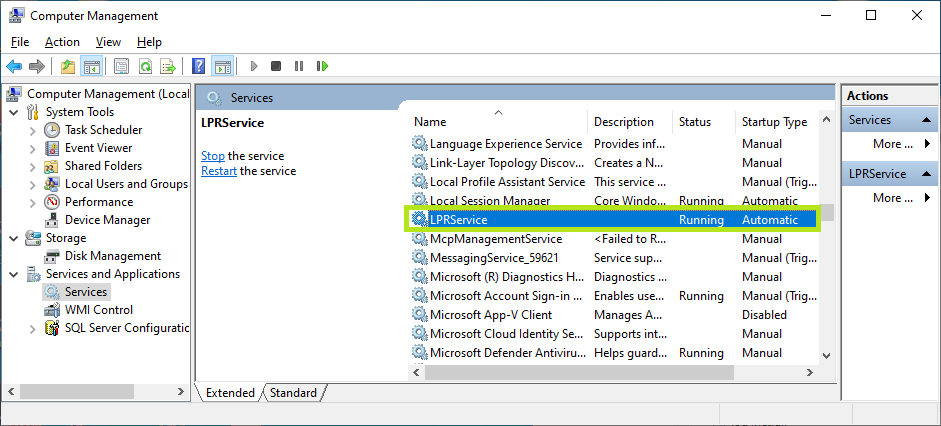Select Local Users and Groups node
This screenshot has width=941, height=426.
tap(126, 184)
